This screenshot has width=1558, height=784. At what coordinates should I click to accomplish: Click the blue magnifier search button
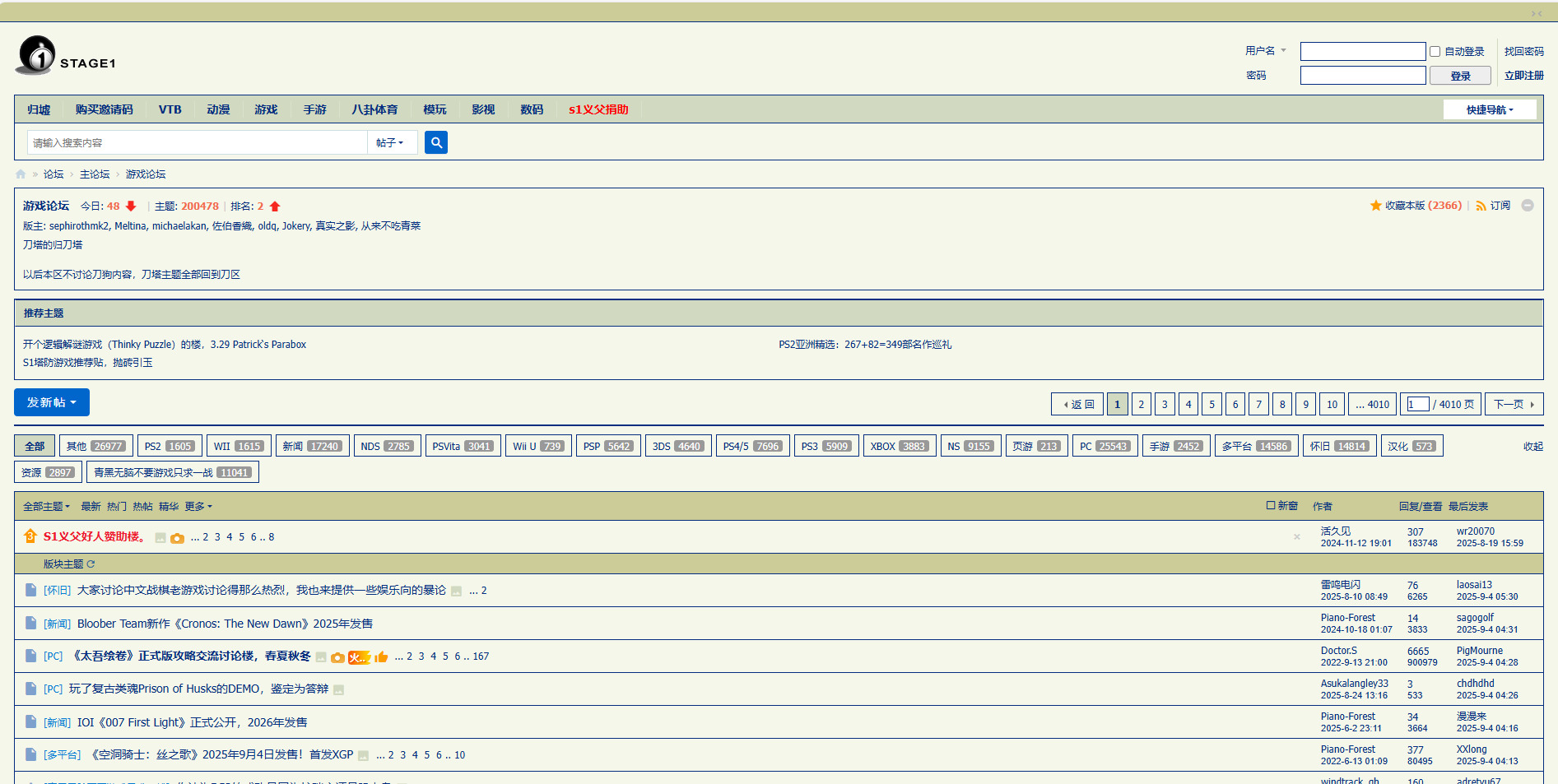pyautogui.click(x=436, y=142)
